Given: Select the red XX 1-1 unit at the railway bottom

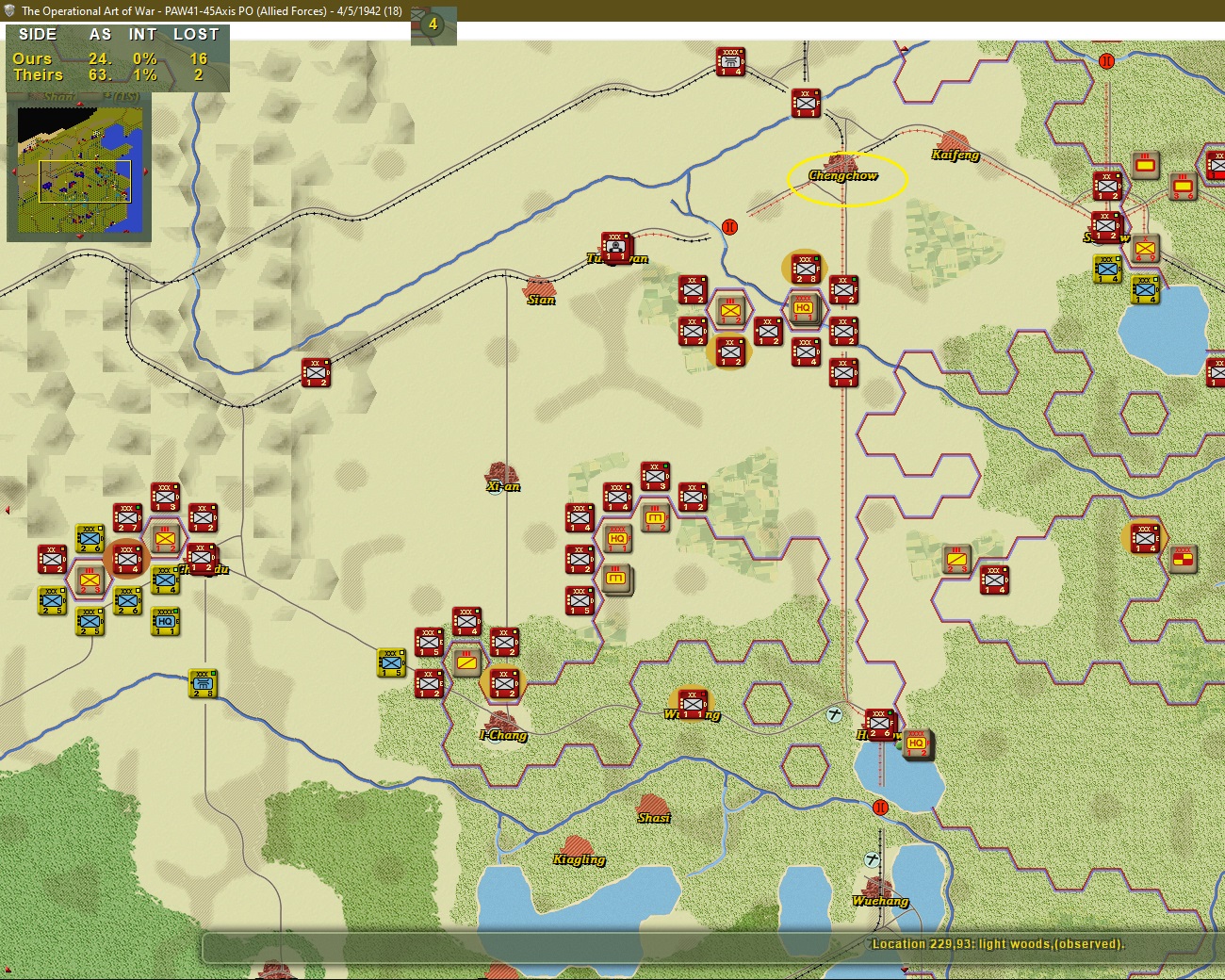Looking at the screenshot, I should [x=843, y=372].
